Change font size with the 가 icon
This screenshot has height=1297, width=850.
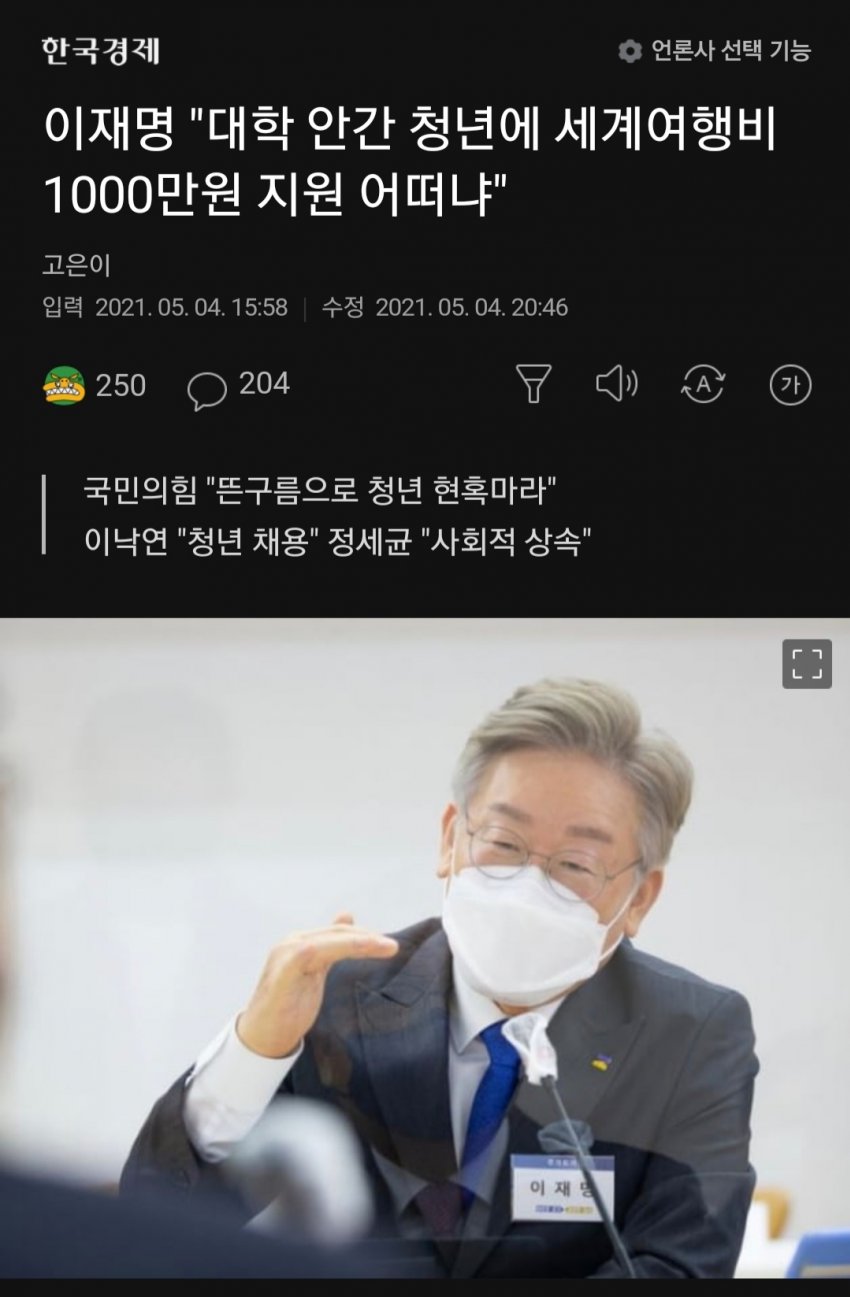790,385
